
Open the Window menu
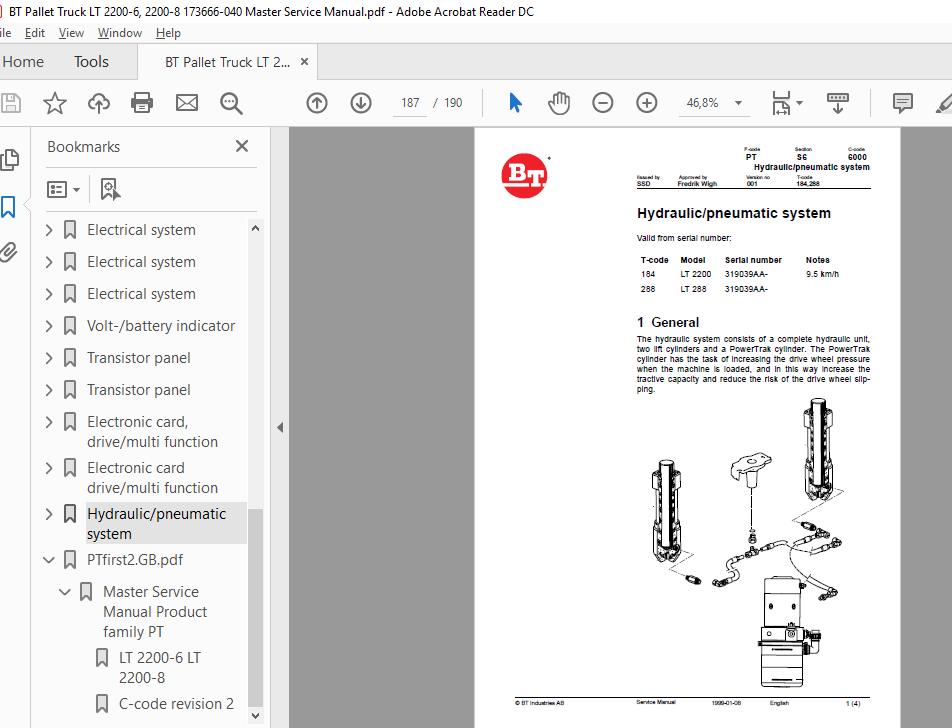tap(120, 33)
